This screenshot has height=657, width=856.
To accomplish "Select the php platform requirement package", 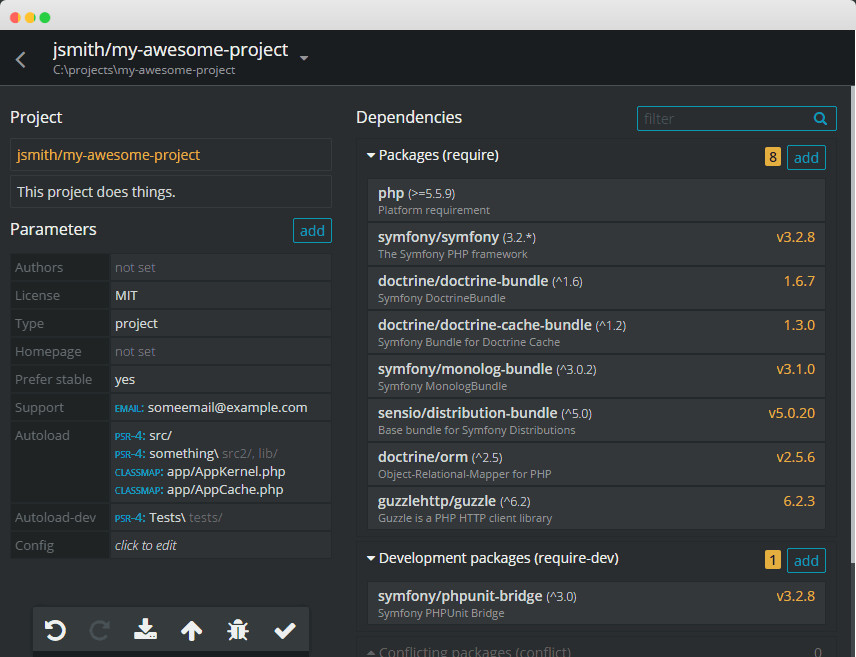I will pos(596,200).
